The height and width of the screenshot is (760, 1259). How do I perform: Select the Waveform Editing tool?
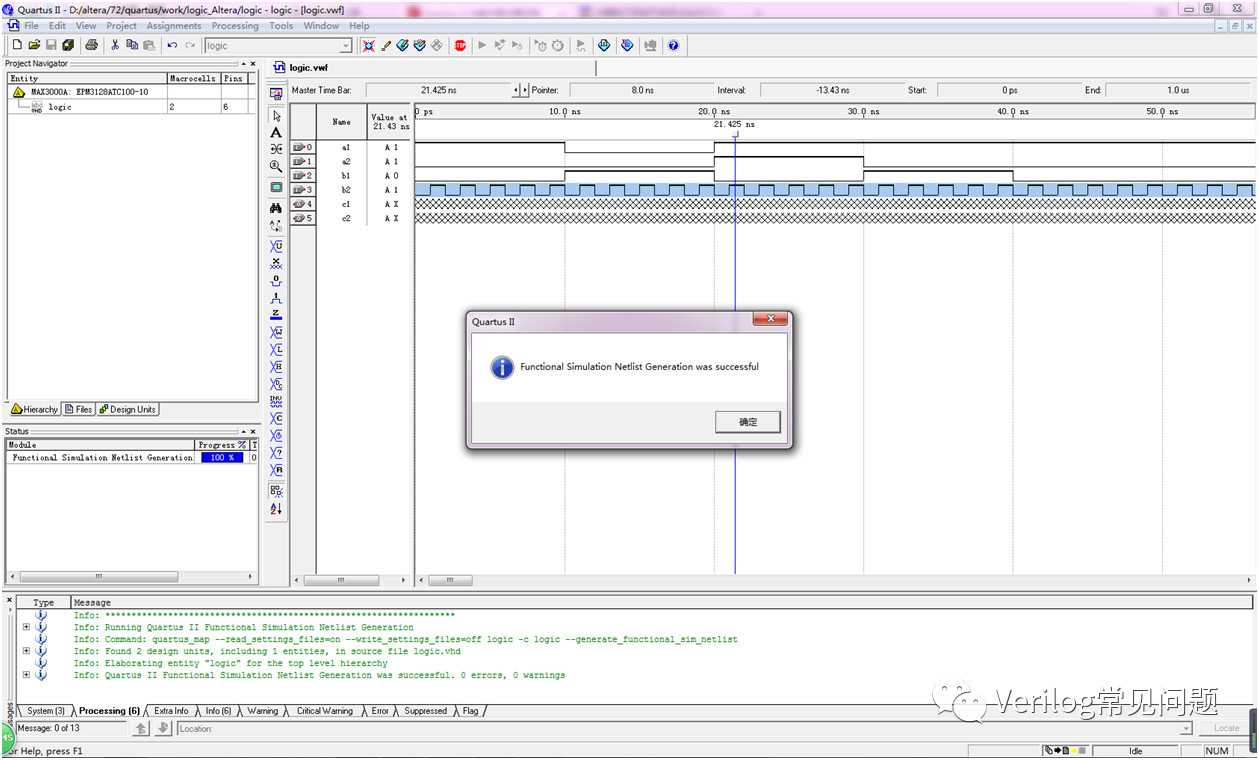pos(276,149)
